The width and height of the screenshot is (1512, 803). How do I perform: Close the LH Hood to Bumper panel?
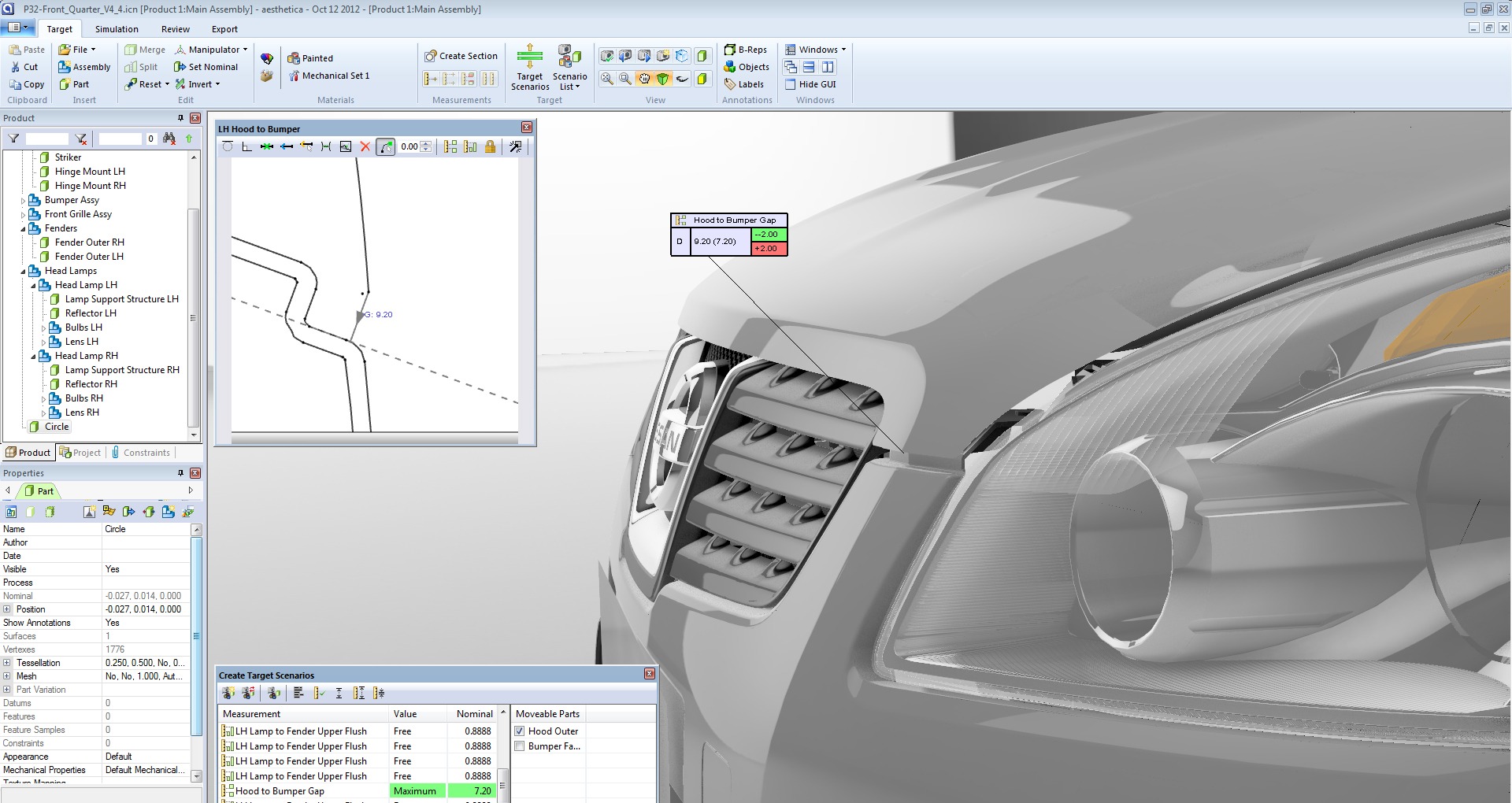tap(527, 128)
